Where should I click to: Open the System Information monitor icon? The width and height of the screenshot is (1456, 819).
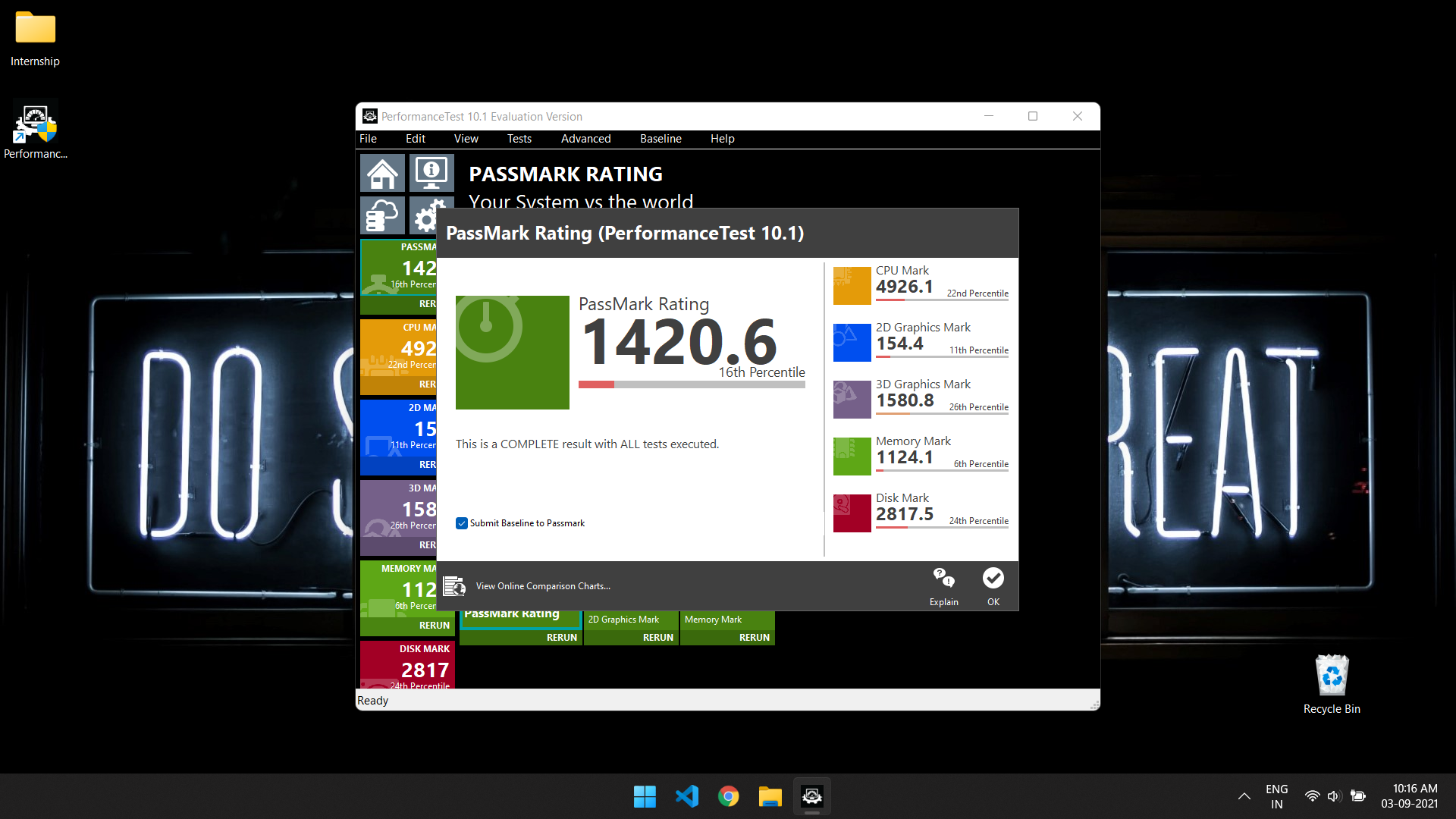click(x=431, y=174)
